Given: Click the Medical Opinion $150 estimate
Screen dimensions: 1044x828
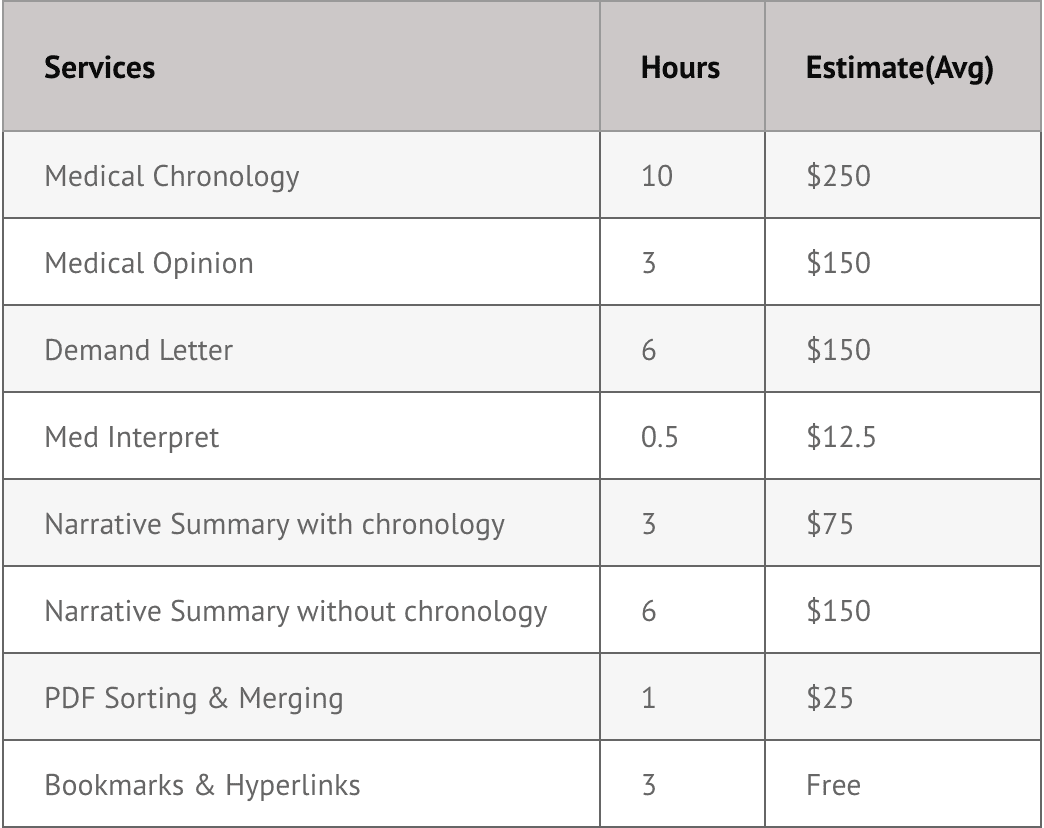Looking at the screenshot, I should [838, 263].
